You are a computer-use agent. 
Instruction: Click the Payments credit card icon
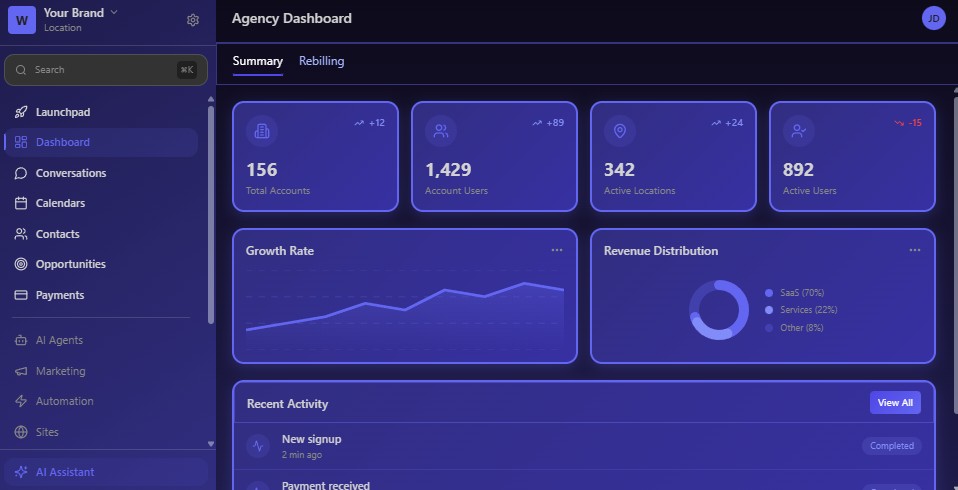(21, 295)
